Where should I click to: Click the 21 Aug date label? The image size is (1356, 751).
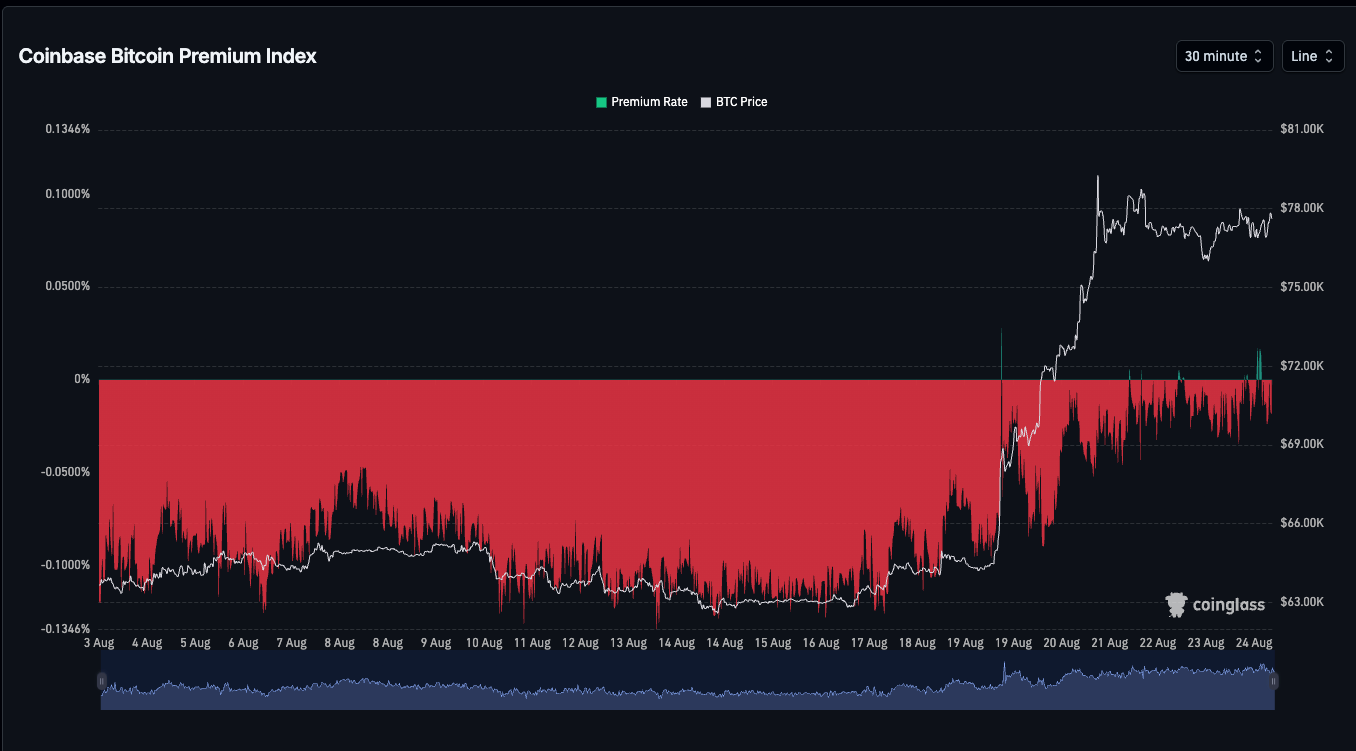tap(1109, 643)
